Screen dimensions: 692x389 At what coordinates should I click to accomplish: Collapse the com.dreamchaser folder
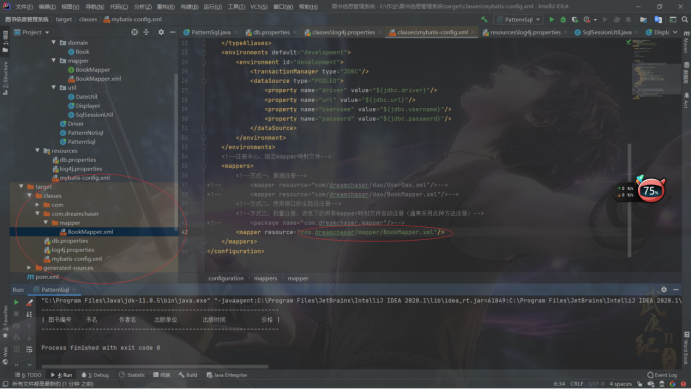(38, 214)
